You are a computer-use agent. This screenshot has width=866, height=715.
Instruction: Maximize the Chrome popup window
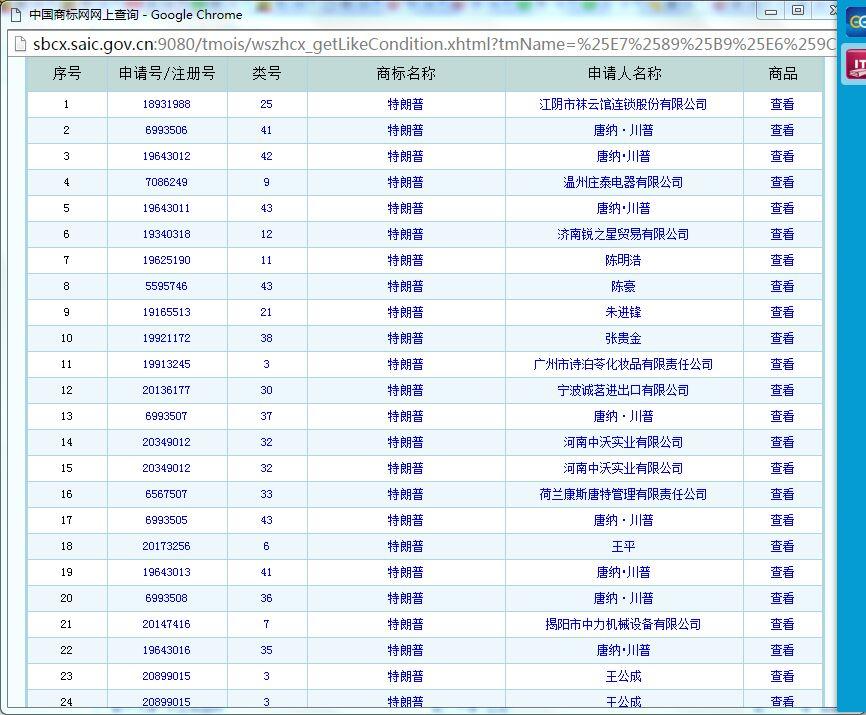[798, 11]
